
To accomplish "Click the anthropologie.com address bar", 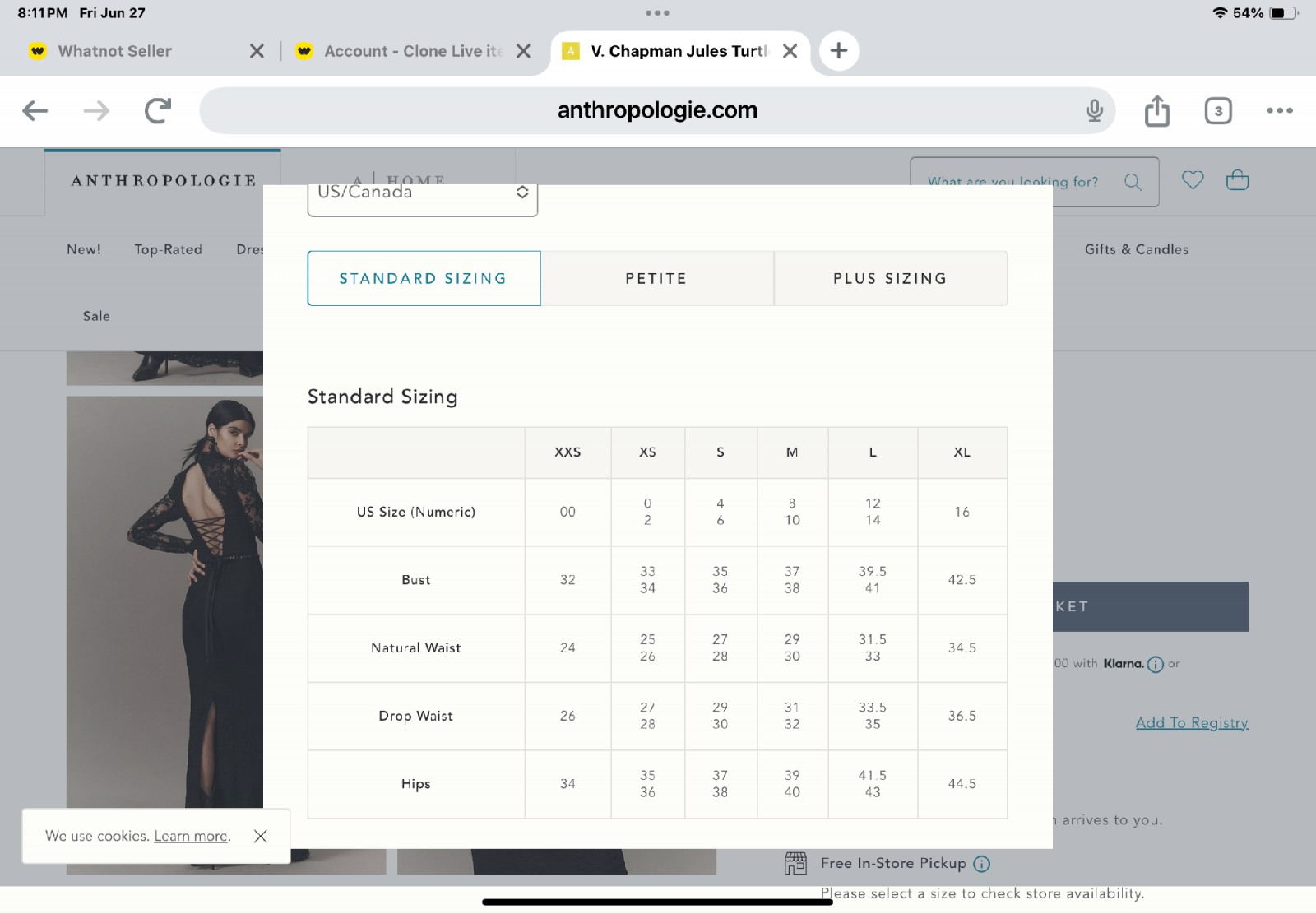I will [x=656, y=110].
